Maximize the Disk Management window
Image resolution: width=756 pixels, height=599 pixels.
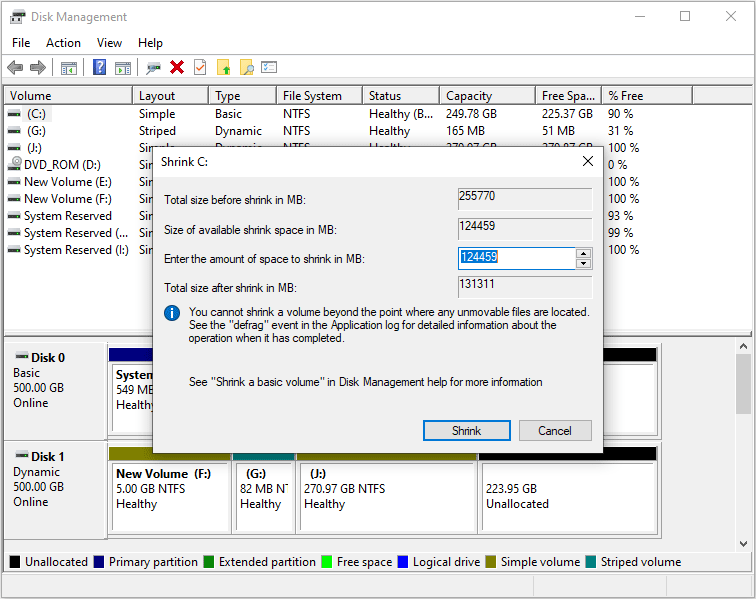click(685, 16)
